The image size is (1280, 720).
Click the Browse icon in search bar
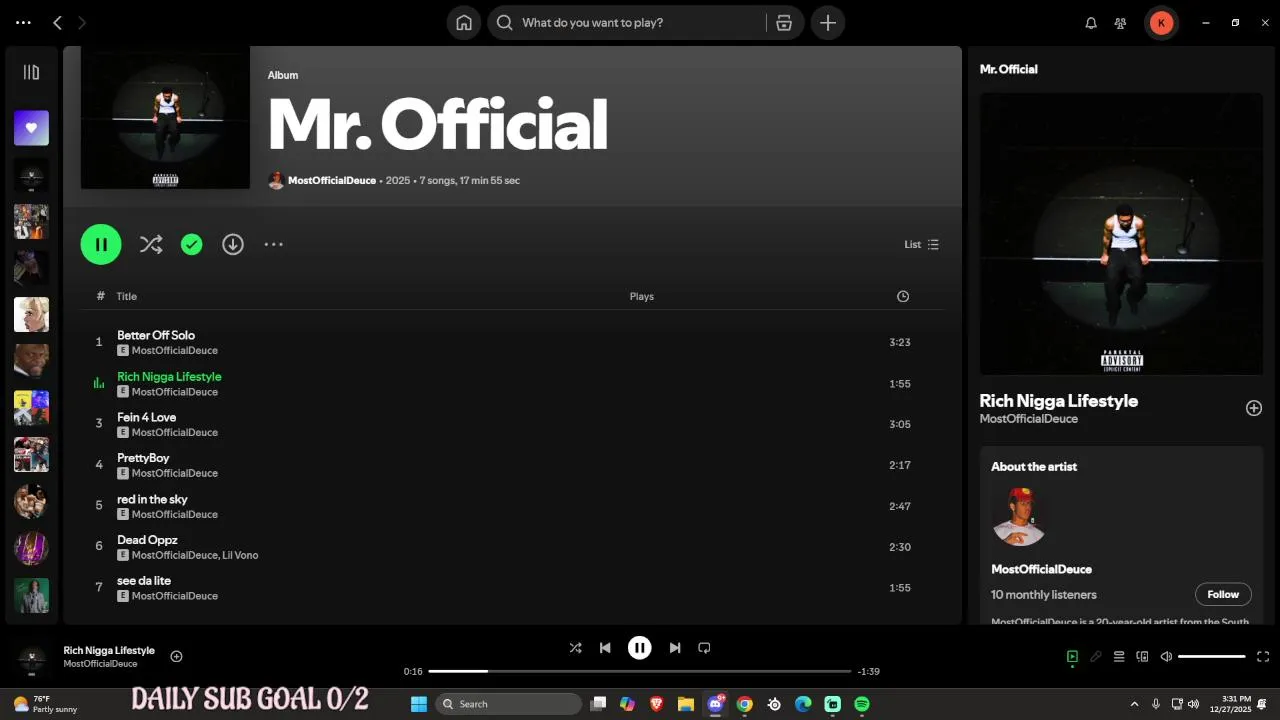(x=784, y=22)
